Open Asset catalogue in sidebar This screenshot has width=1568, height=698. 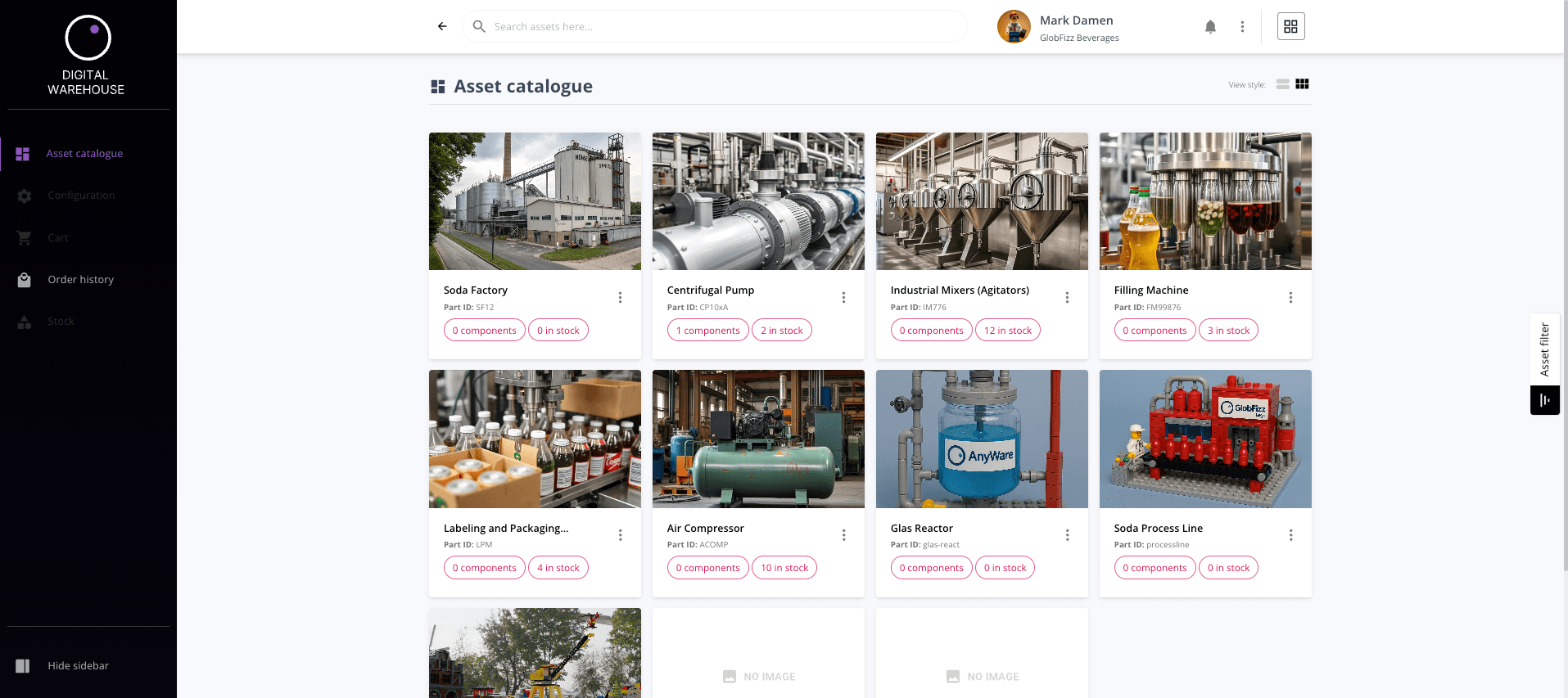85,153
